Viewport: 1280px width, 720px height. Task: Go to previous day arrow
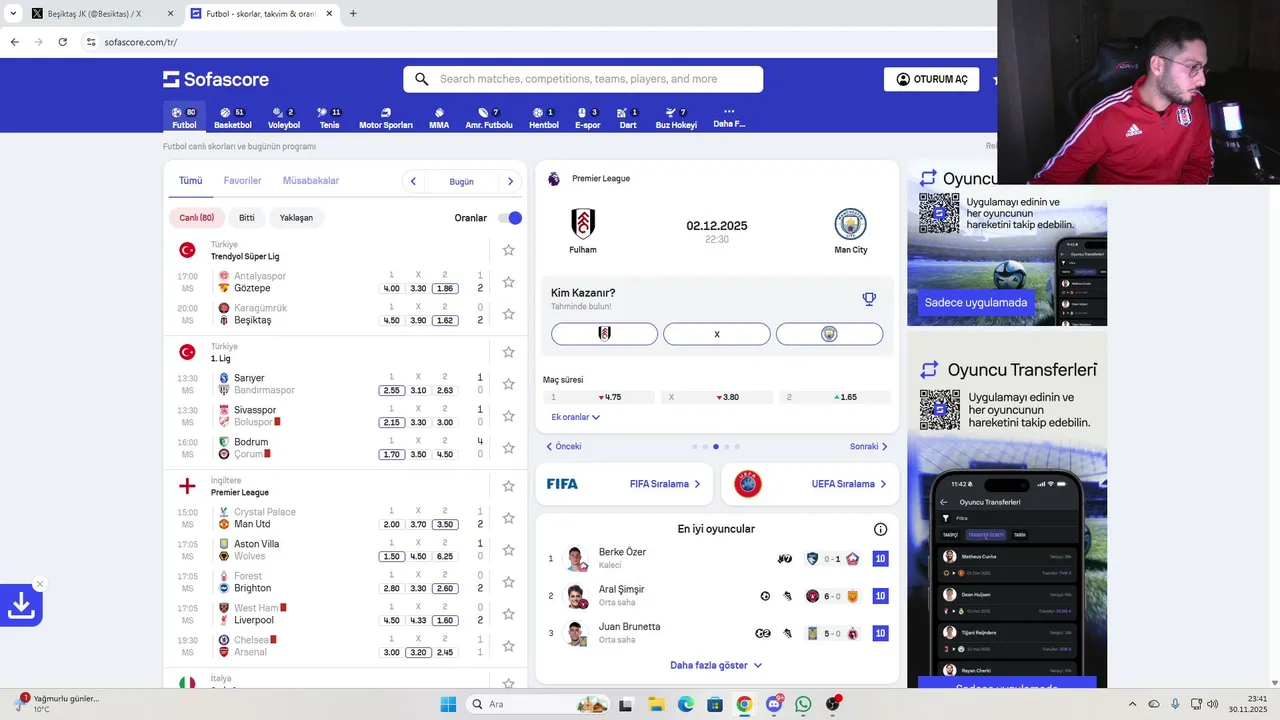[x=413, y=181]
